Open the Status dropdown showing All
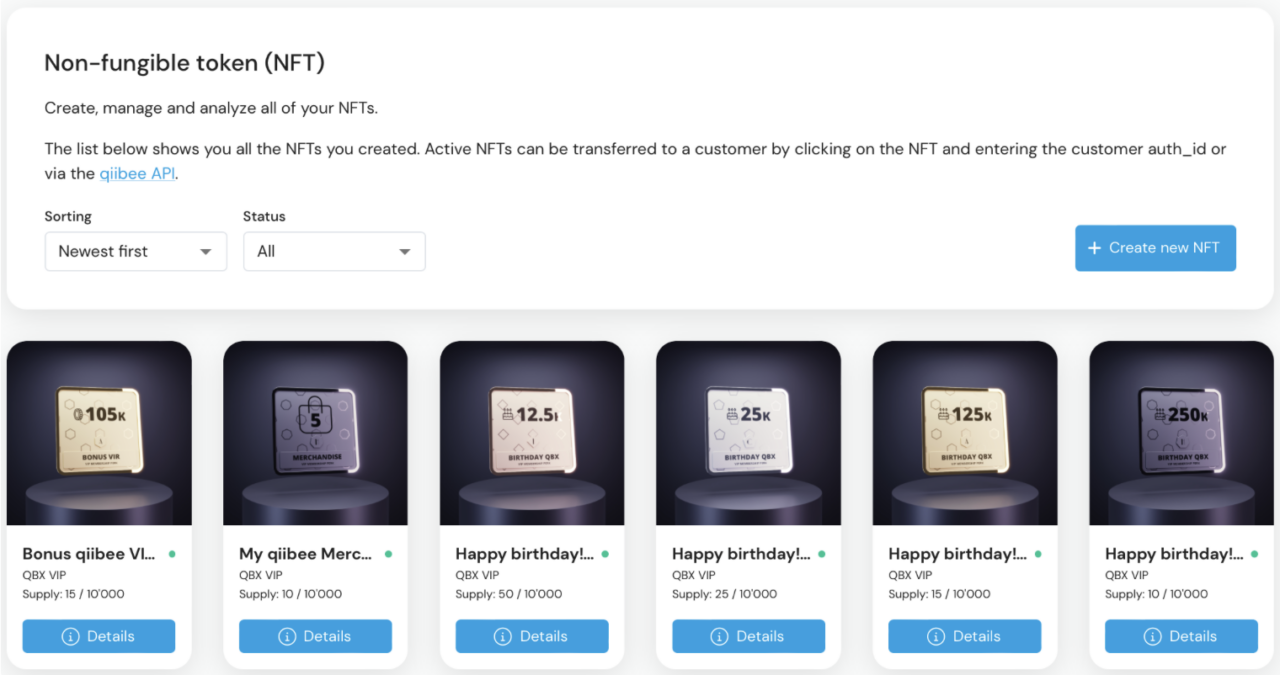This screenshot has width=1280, height=675. (x=334, y=251)
